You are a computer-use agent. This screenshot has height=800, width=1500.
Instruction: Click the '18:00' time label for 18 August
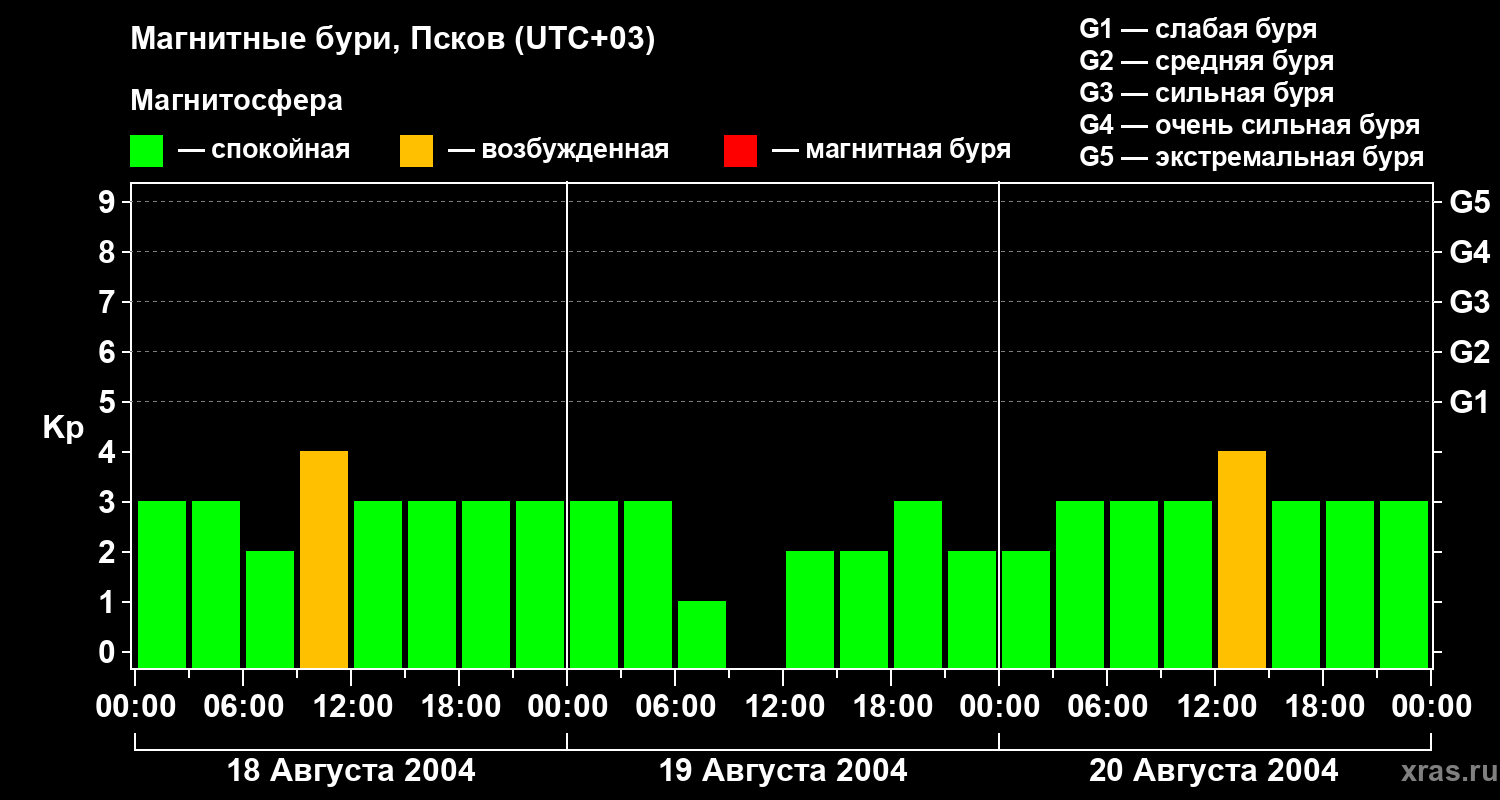pos(459,707)
